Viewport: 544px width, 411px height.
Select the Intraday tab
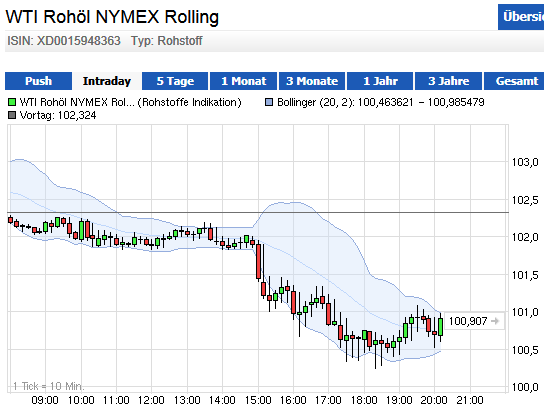(107, 81)
